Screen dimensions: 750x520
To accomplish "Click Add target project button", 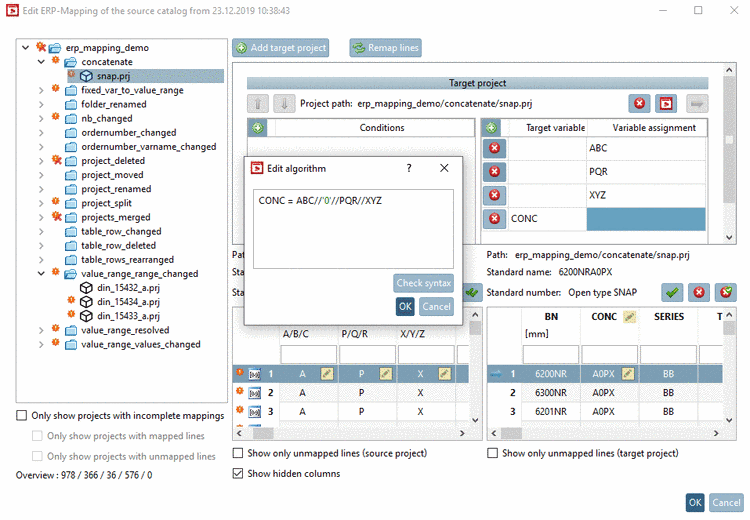I will tap(281, 48).
